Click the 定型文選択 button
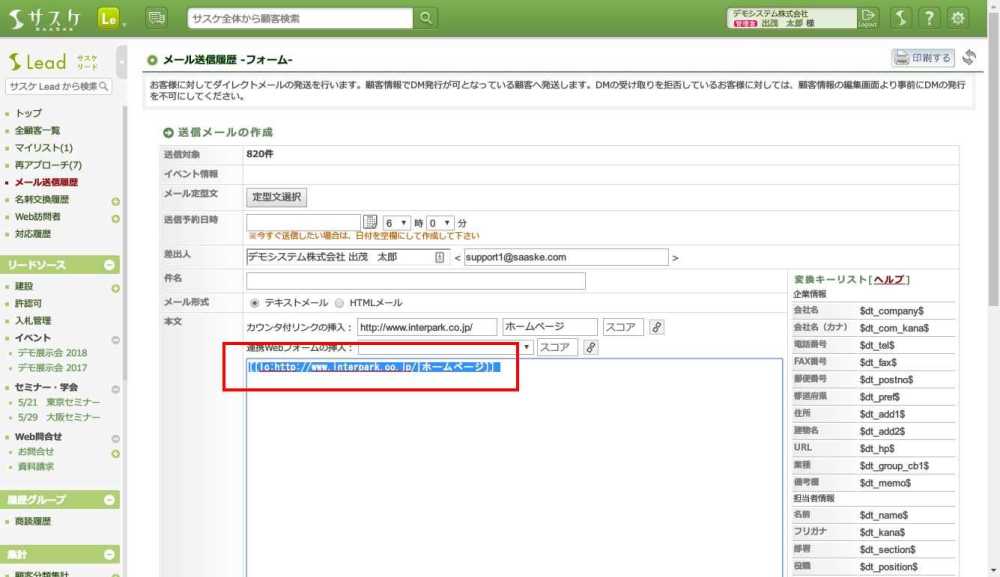 pyautogui.click(x=276, y=197)
